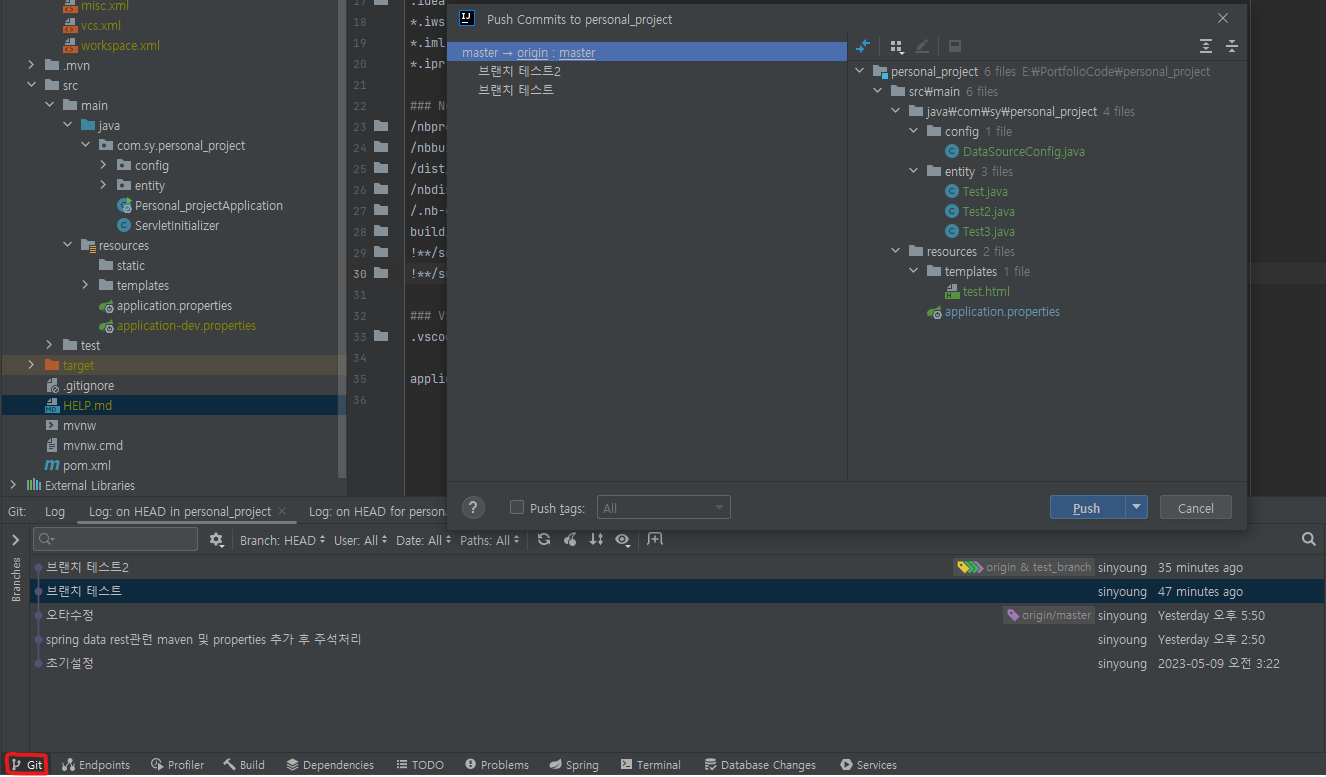Open the Push tags All dropdown
The height and width of the screenshot is (777, 1326).
(664, 508)
